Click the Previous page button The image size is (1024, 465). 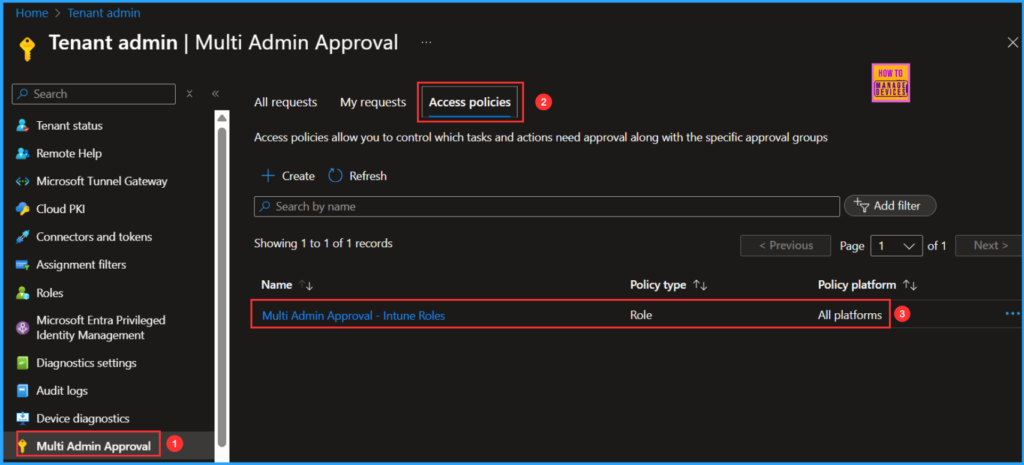786,246
